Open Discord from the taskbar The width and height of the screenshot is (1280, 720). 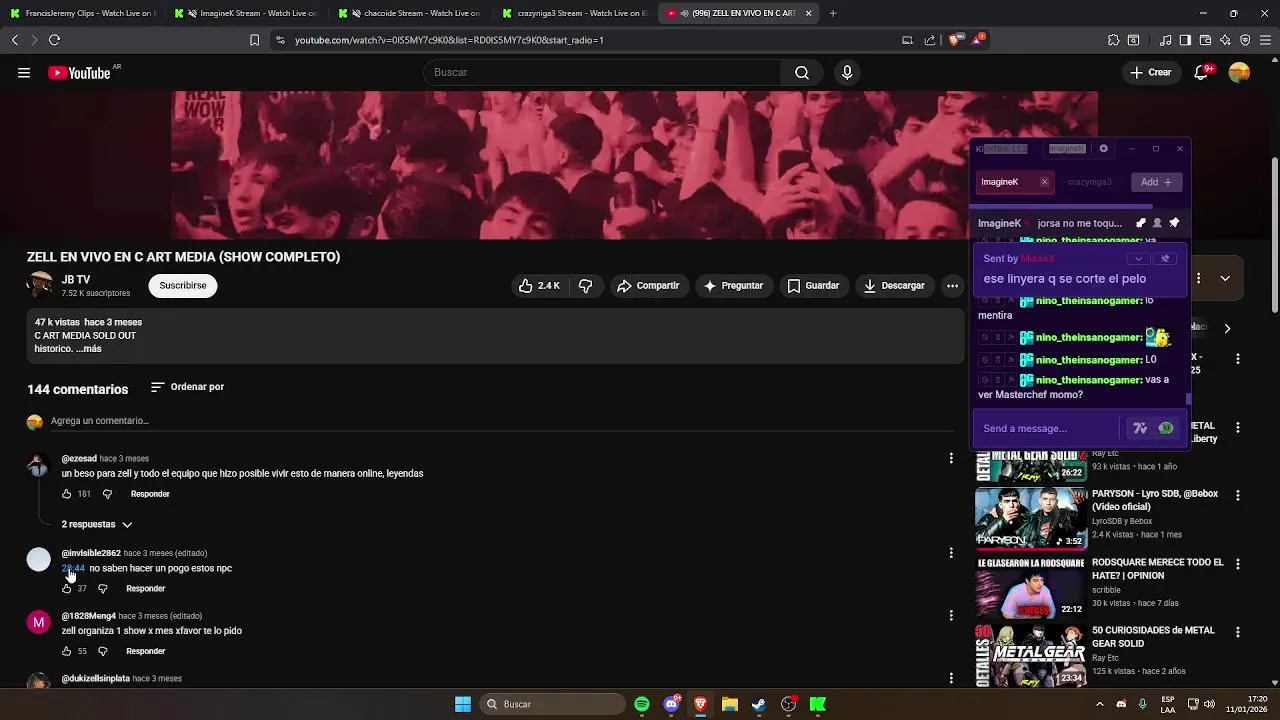click(671, 704)
